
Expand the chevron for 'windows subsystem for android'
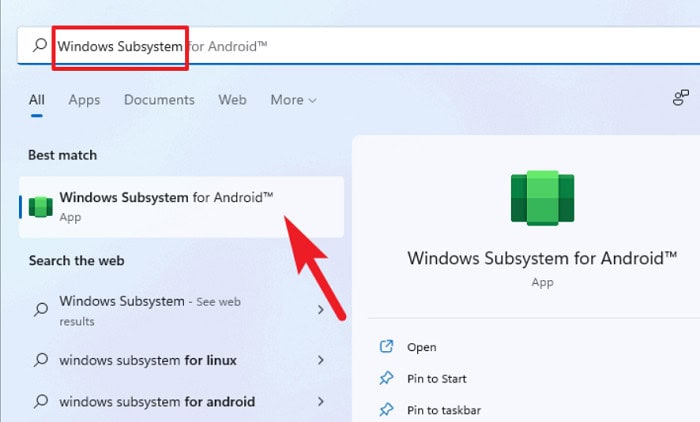[321, 401]
